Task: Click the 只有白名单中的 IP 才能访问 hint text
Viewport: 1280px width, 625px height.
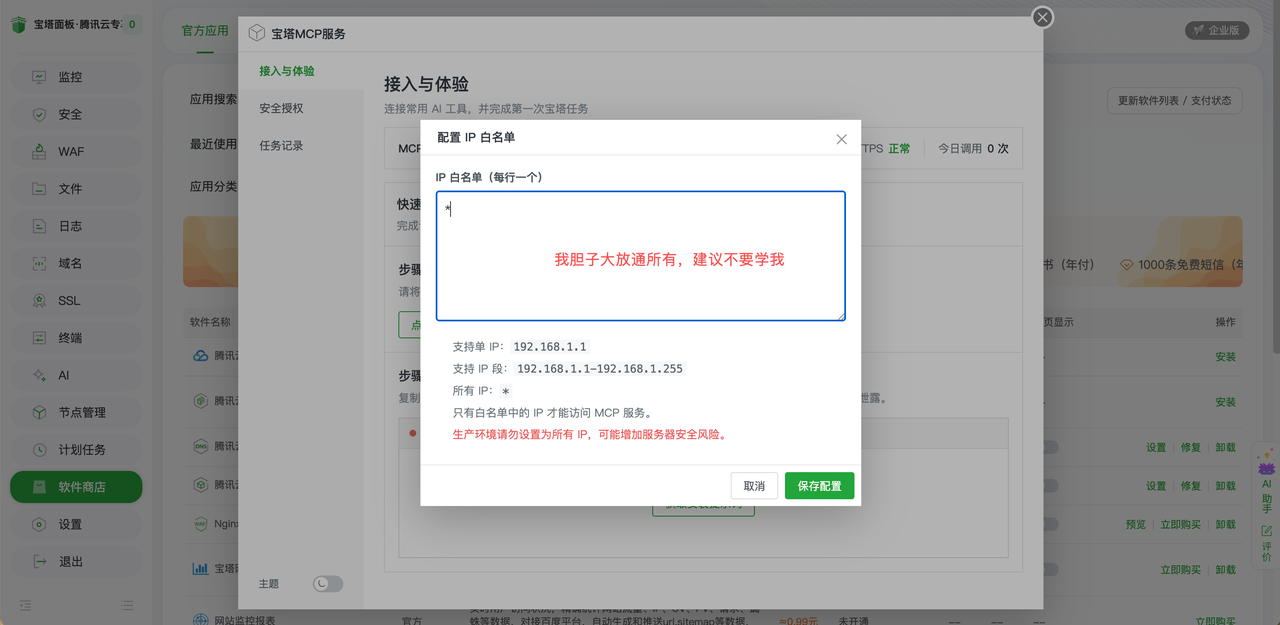Action: tap(553, 413)
